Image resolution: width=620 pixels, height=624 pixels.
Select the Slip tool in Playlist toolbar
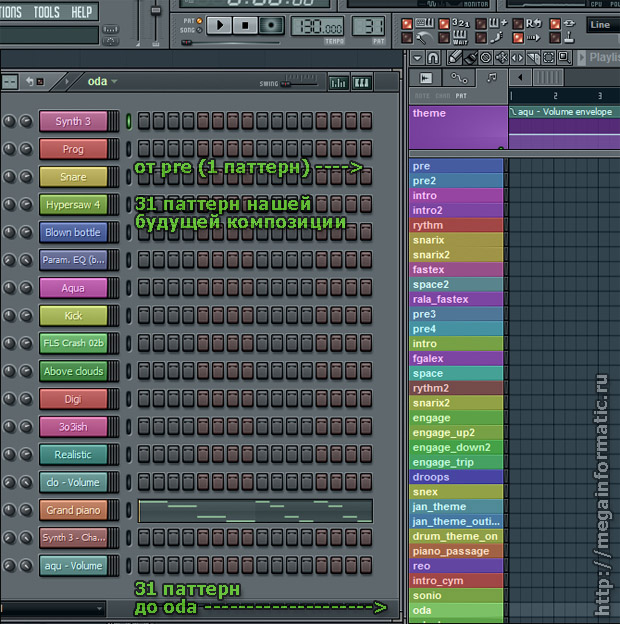coord(517,58)
